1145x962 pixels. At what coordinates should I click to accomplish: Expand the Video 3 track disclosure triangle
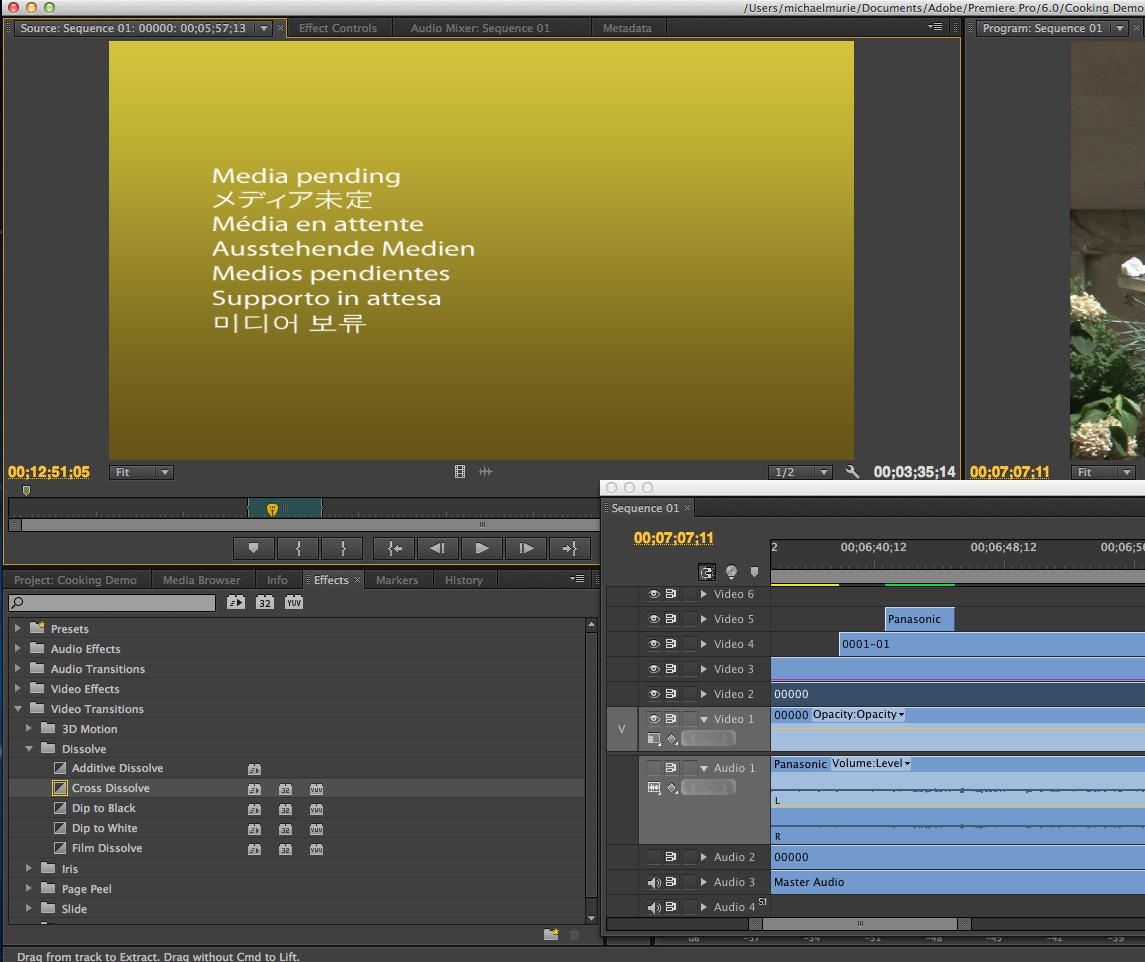pyautogui.click(x=704, y=668)
